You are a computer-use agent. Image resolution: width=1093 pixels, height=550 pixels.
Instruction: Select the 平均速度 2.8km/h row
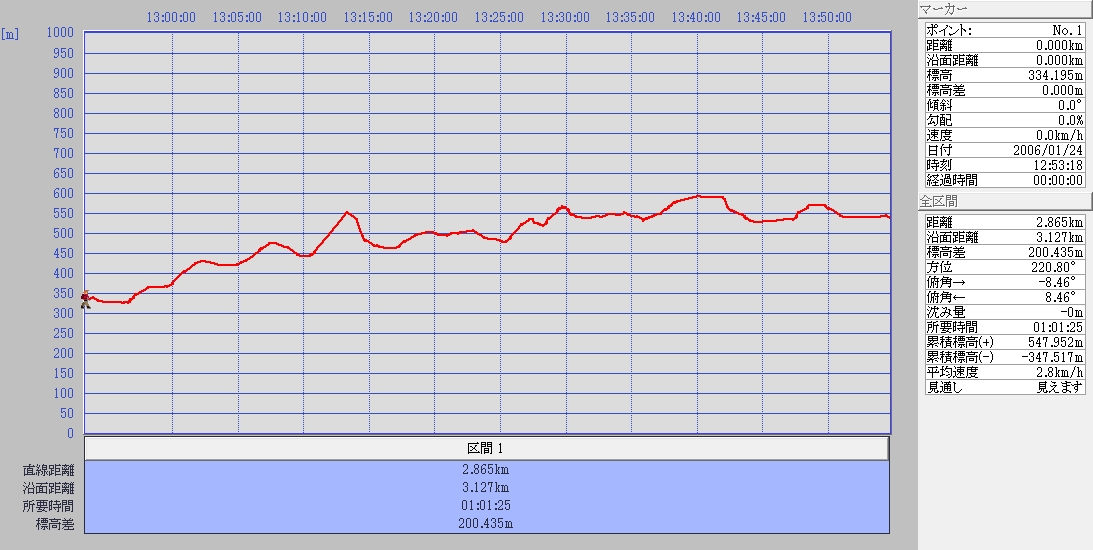click(x=1003, y=372)
